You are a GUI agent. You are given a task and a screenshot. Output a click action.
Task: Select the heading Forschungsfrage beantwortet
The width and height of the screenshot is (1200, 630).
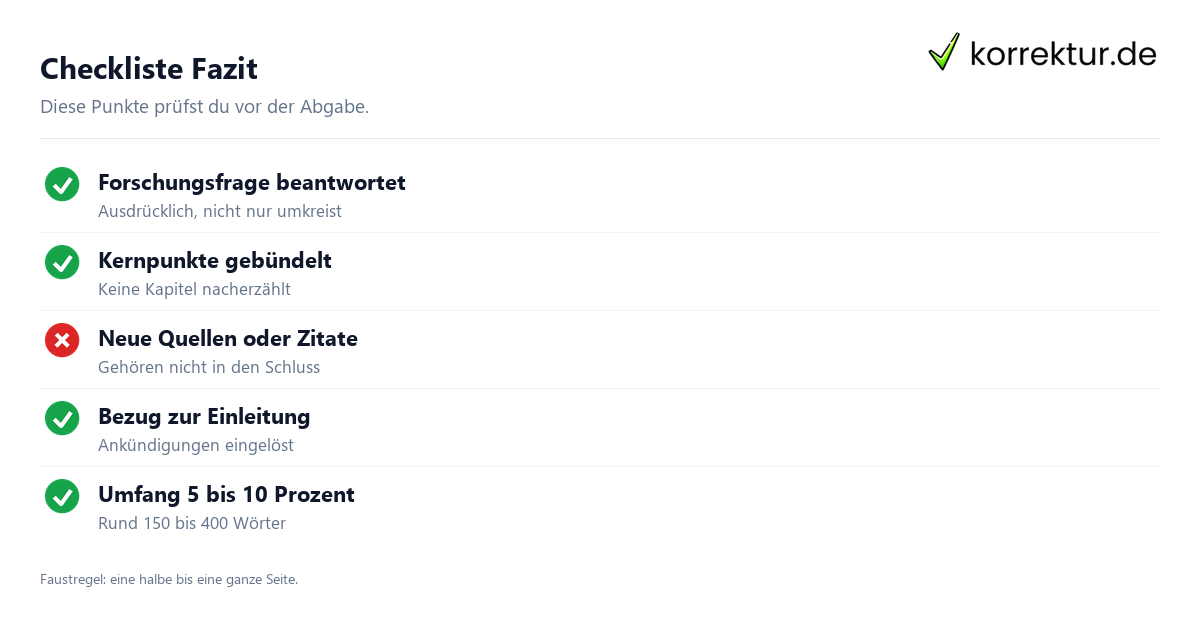[252, 183]
